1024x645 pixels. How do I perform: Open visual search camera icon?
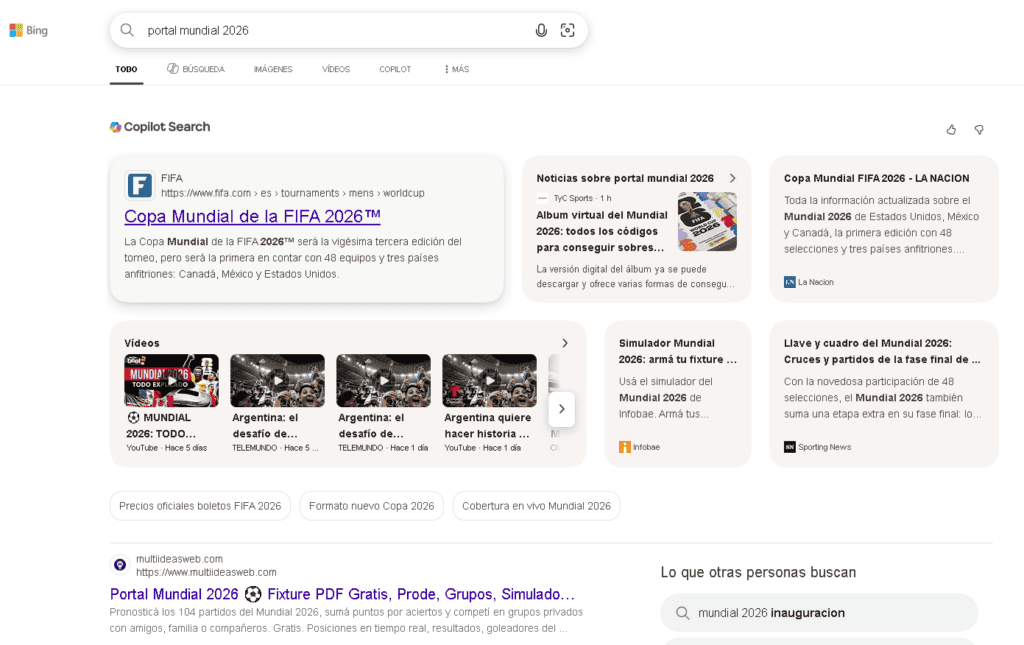coord(568,30)
